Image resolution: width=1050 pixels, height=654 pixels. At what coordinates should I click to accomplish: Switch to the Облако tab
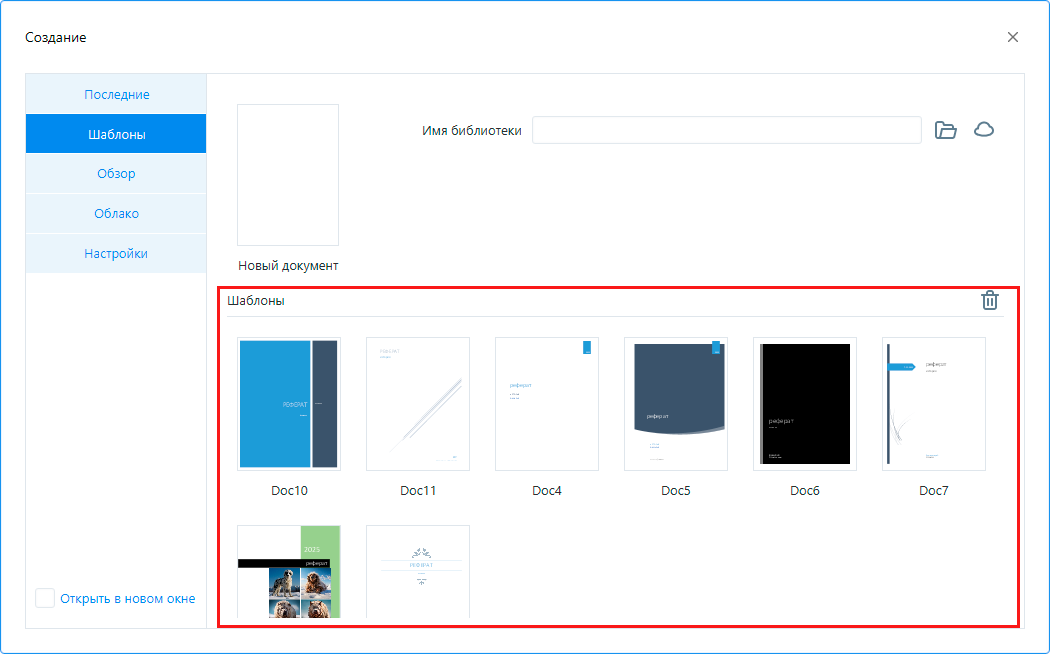[x=115, y=213]
